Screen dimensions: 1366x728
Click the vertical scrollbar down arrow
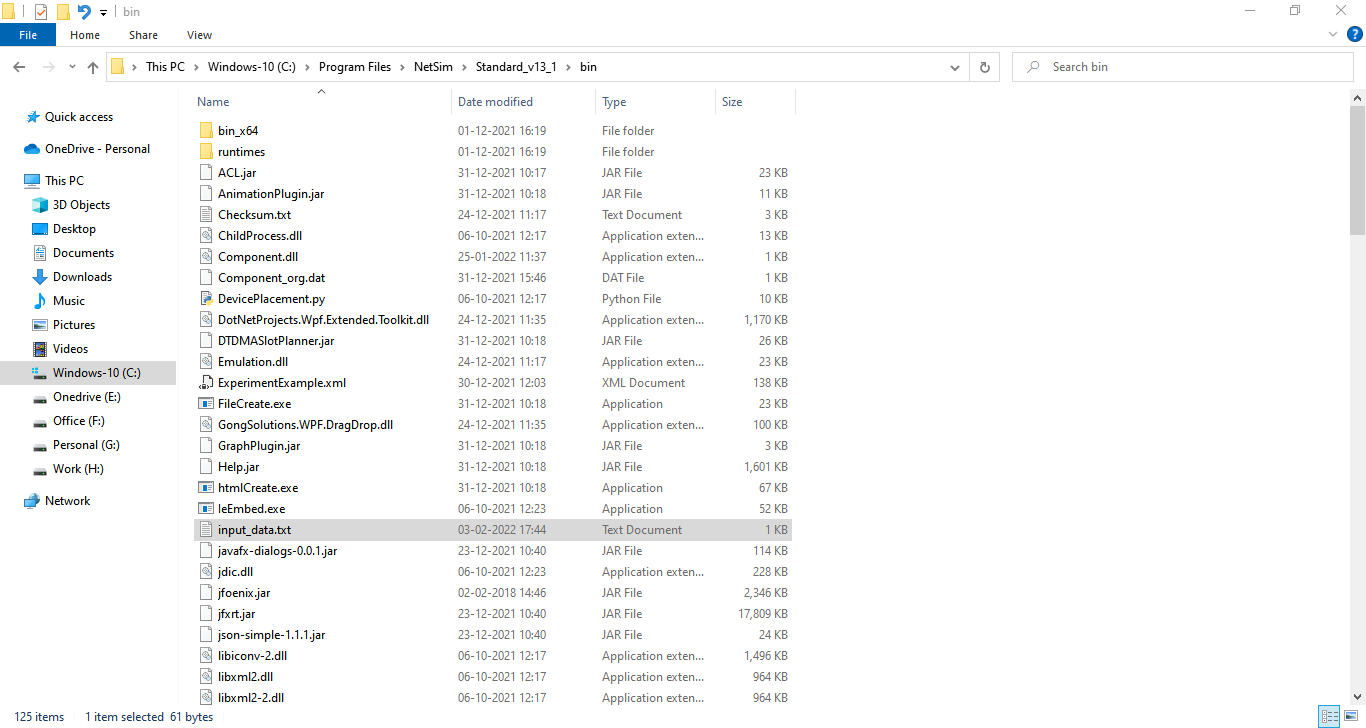point(1357,697)
